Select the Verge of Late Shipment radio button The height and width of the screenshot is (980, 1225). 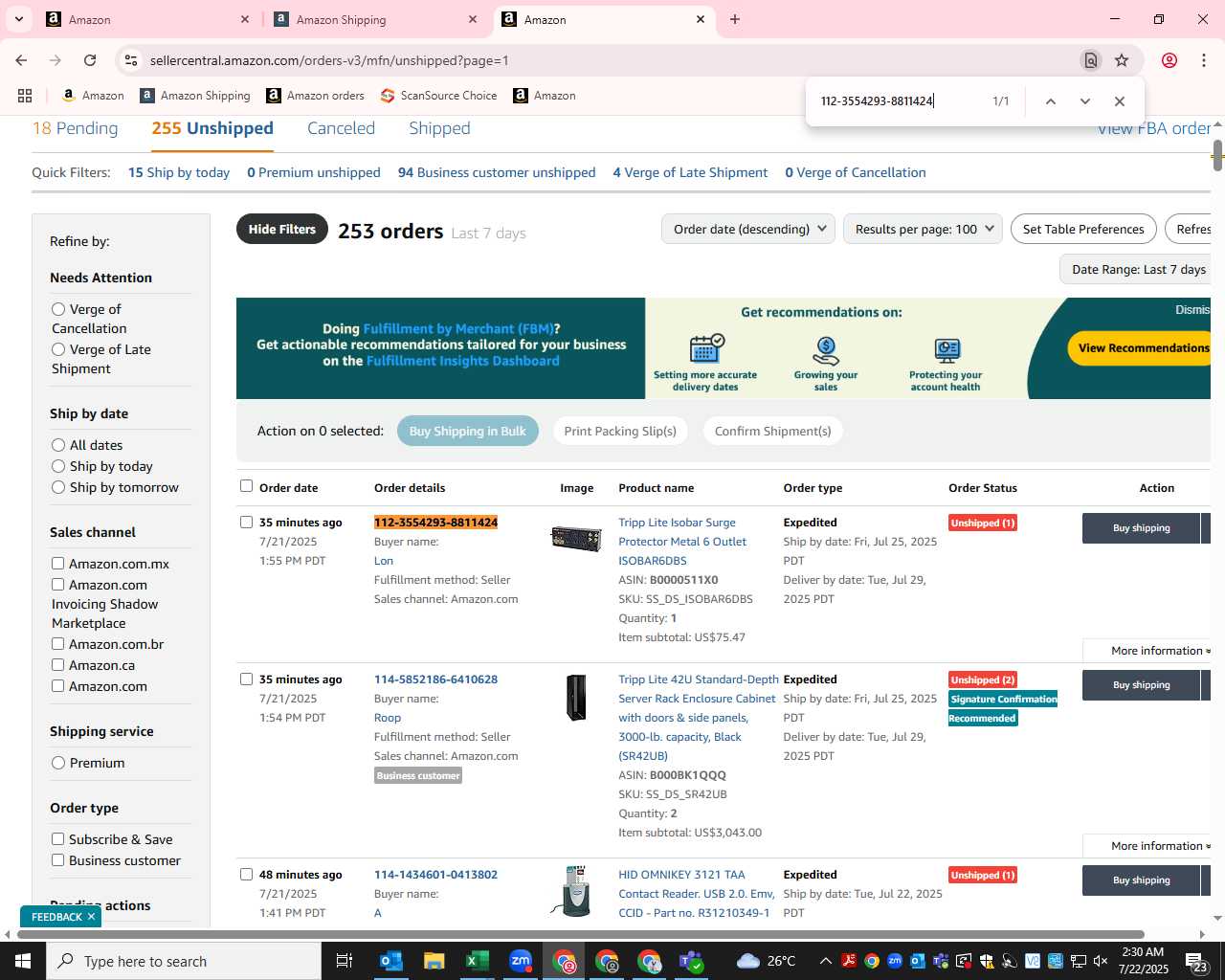(58, 349)
